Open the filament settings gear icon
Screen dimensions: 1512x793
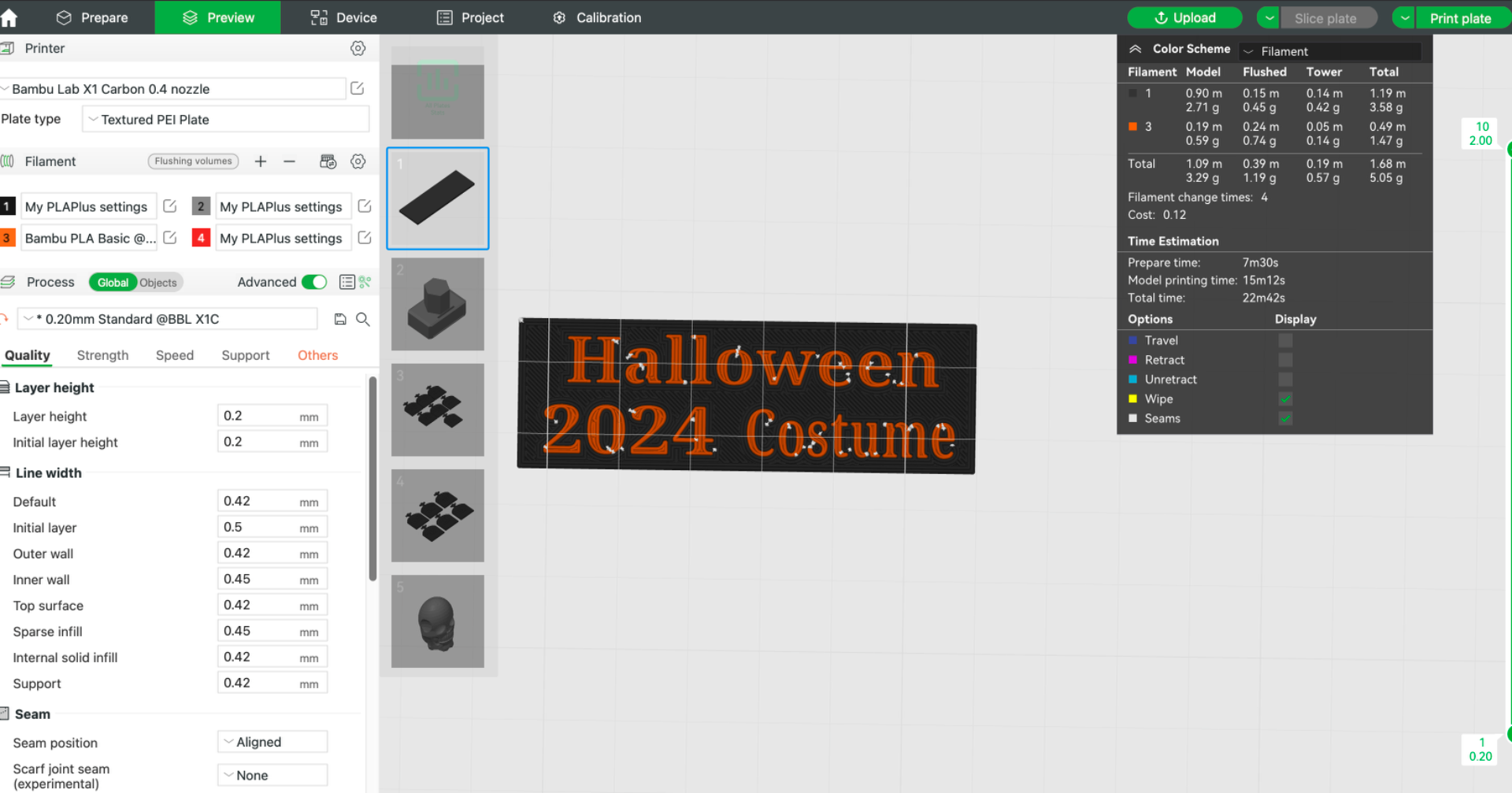coord(358,161)
